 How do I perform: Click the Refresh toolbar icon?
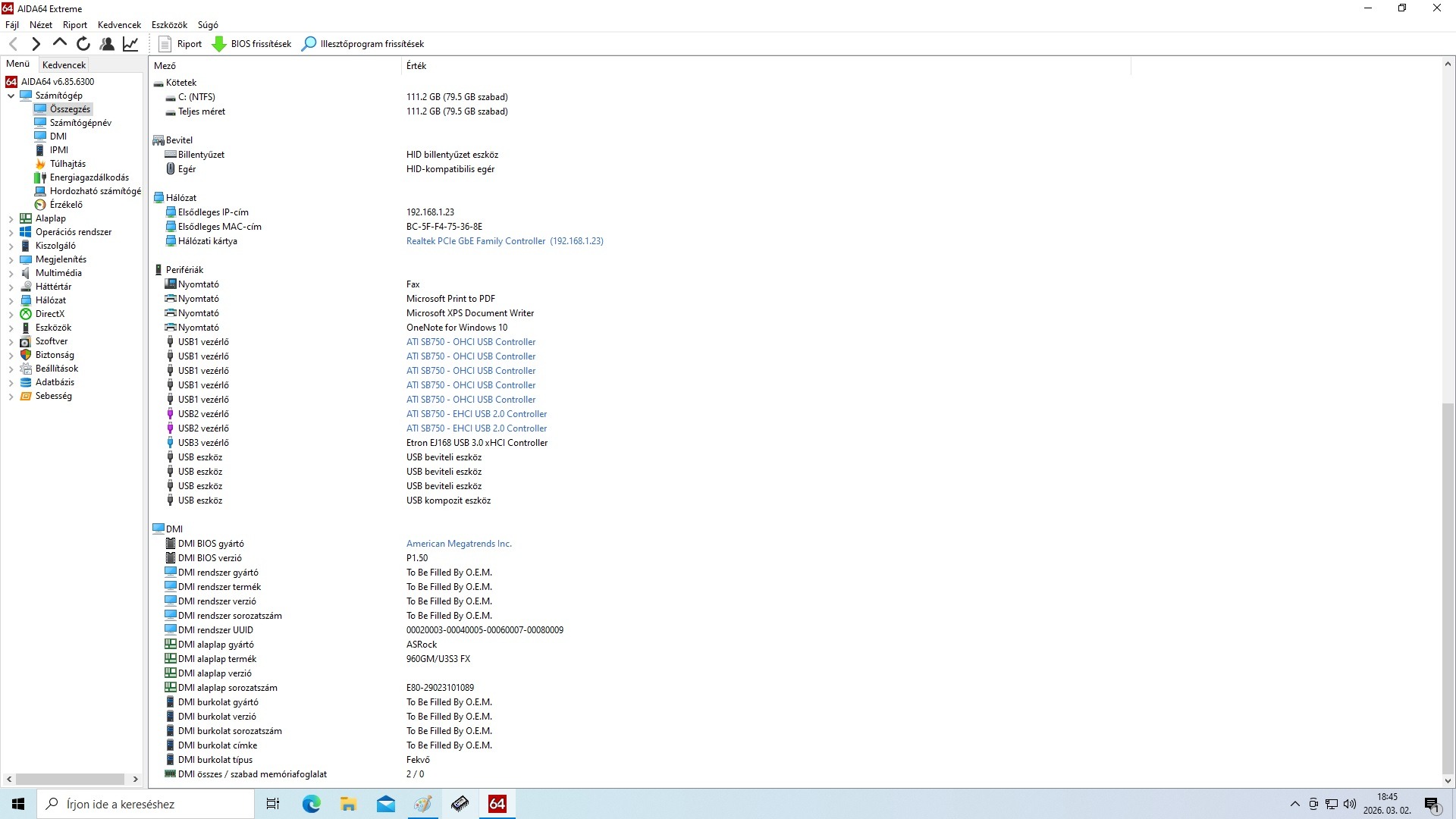coord(83,44)
